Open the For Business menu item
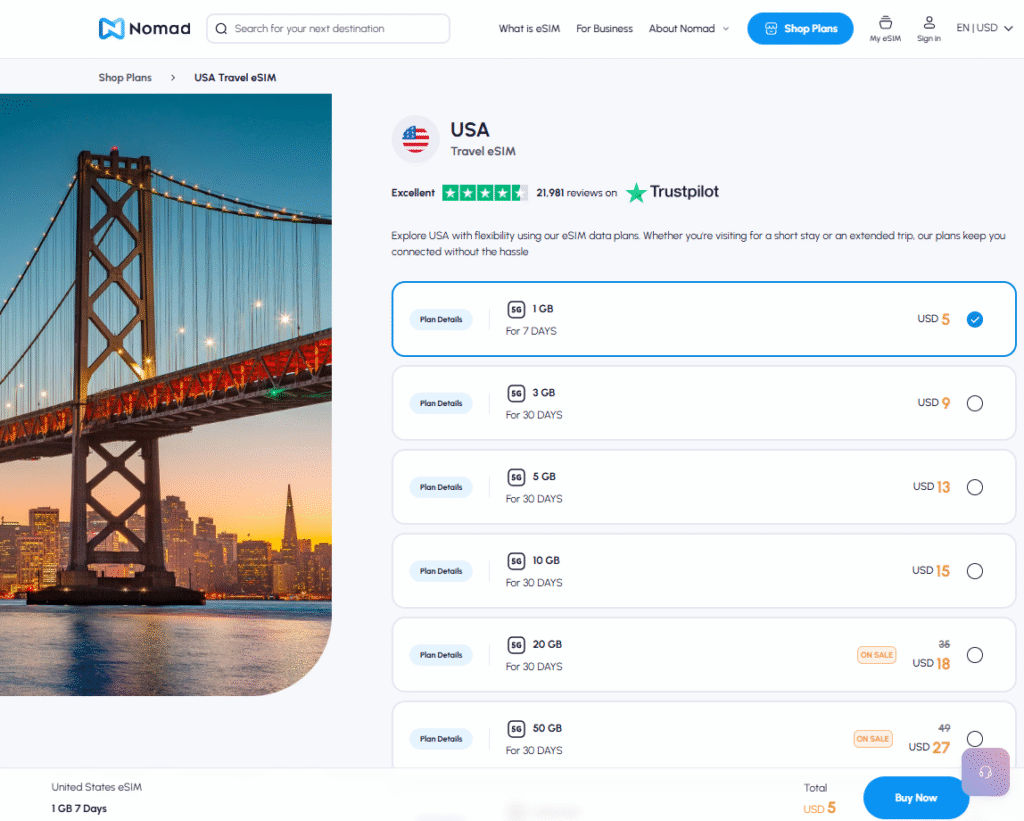 pos(604,29)
